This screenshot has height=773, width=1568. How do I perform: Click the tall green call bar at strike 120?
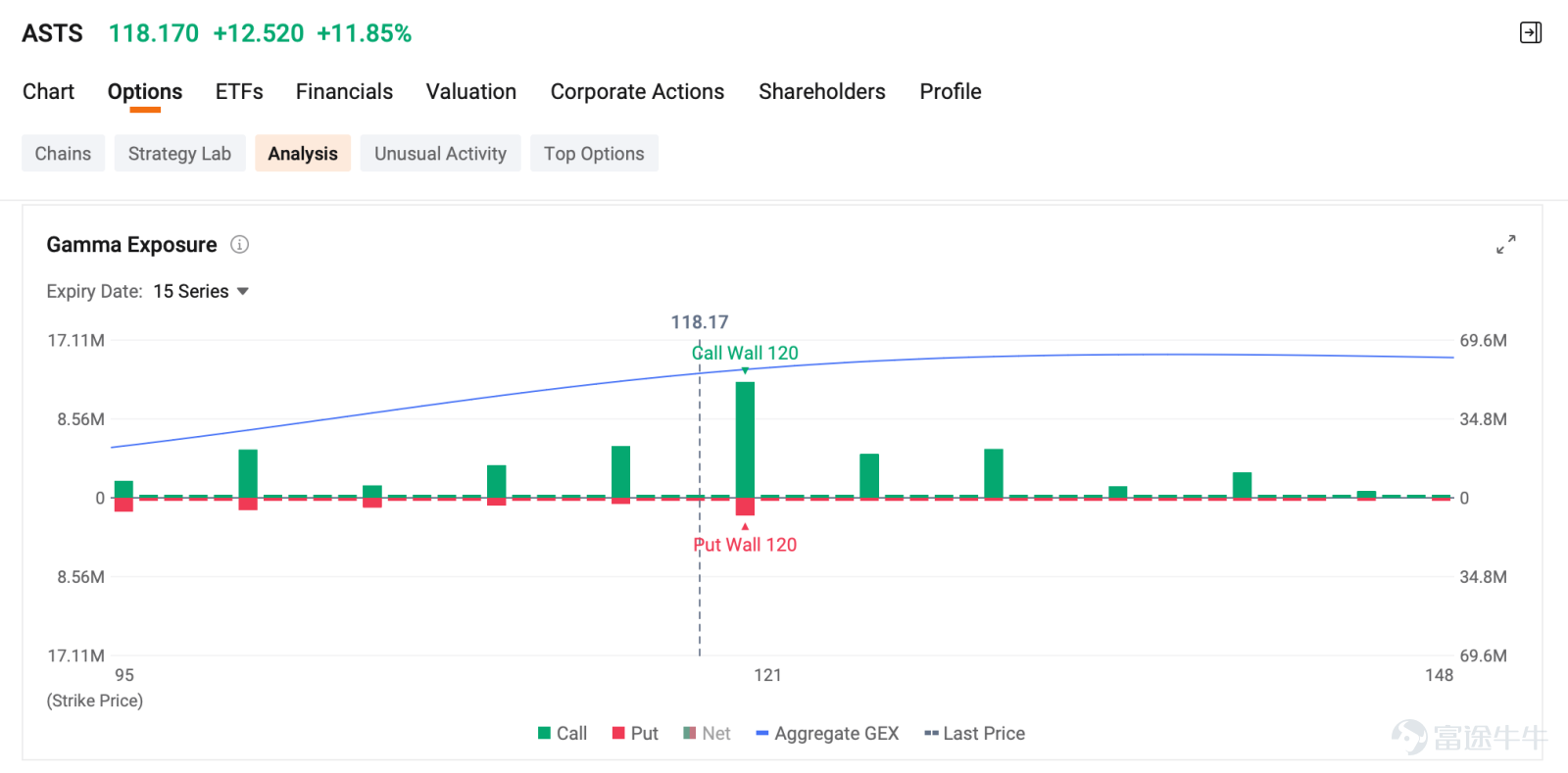[x=745, y=439]
